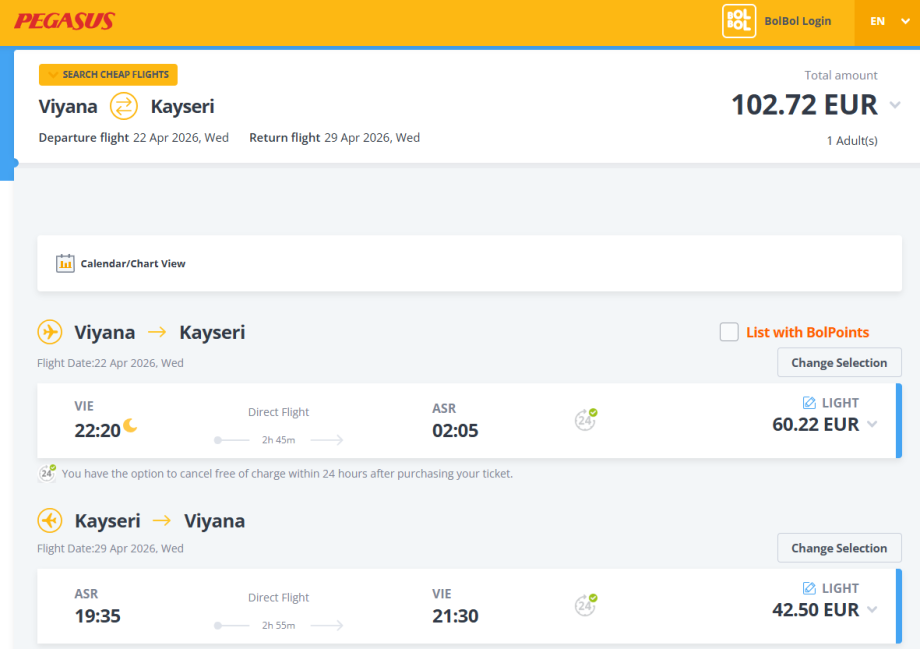The image size is (920, 649).
Task: Expand the total amount 102.72 EUR chevron
Action: [x=895, y=105]
